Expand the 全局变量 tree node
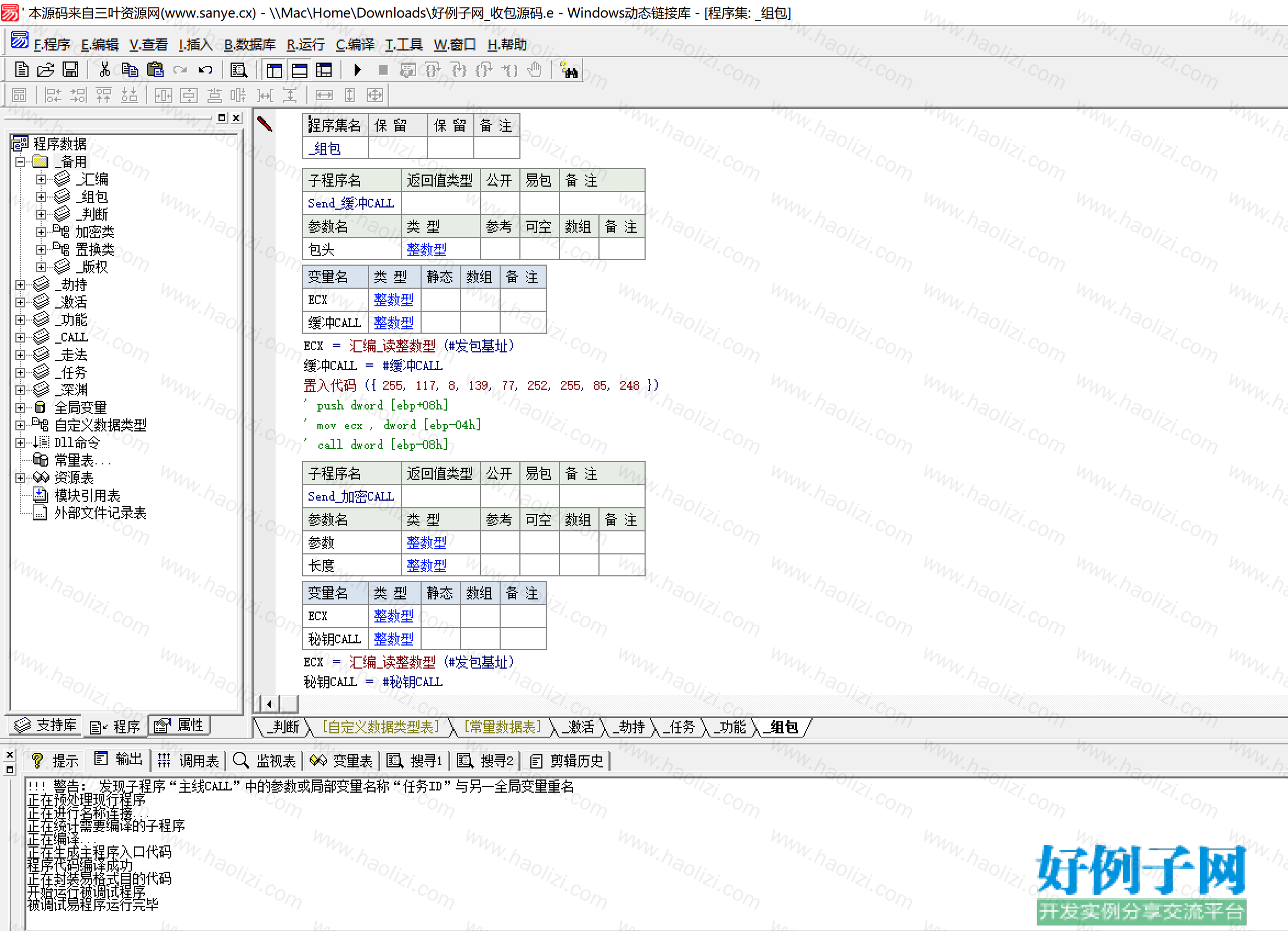The height and width of the screenshot is (931, 1288). [20, 408]
